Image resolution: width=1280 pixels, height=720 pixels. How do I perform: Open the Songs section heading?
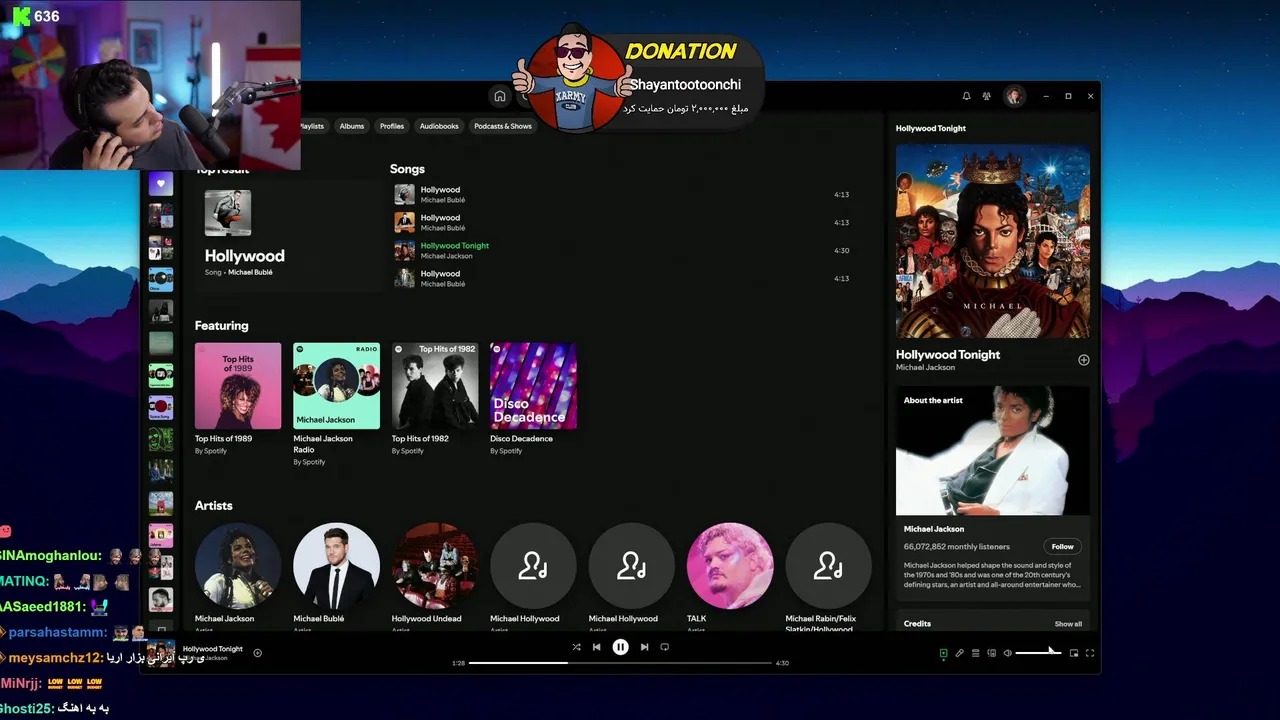[407, 169]
